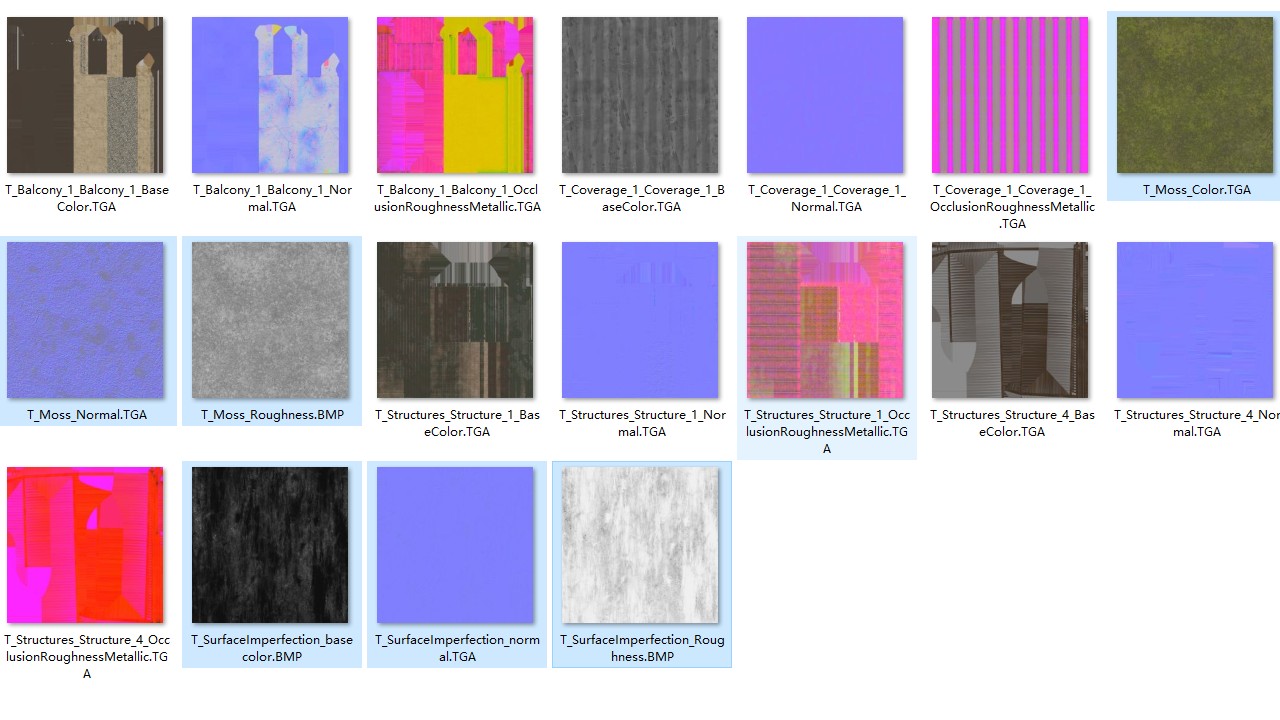Click the file name T_Structures_Structure_1_Normal.TGA

click(x=642, y=423)
